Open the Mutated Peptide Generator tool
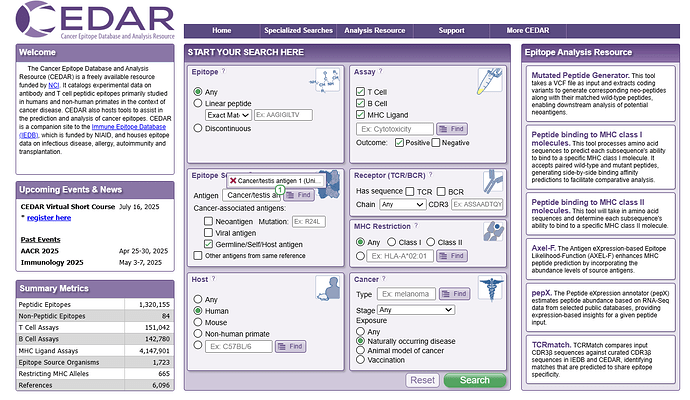 [580, 75]
